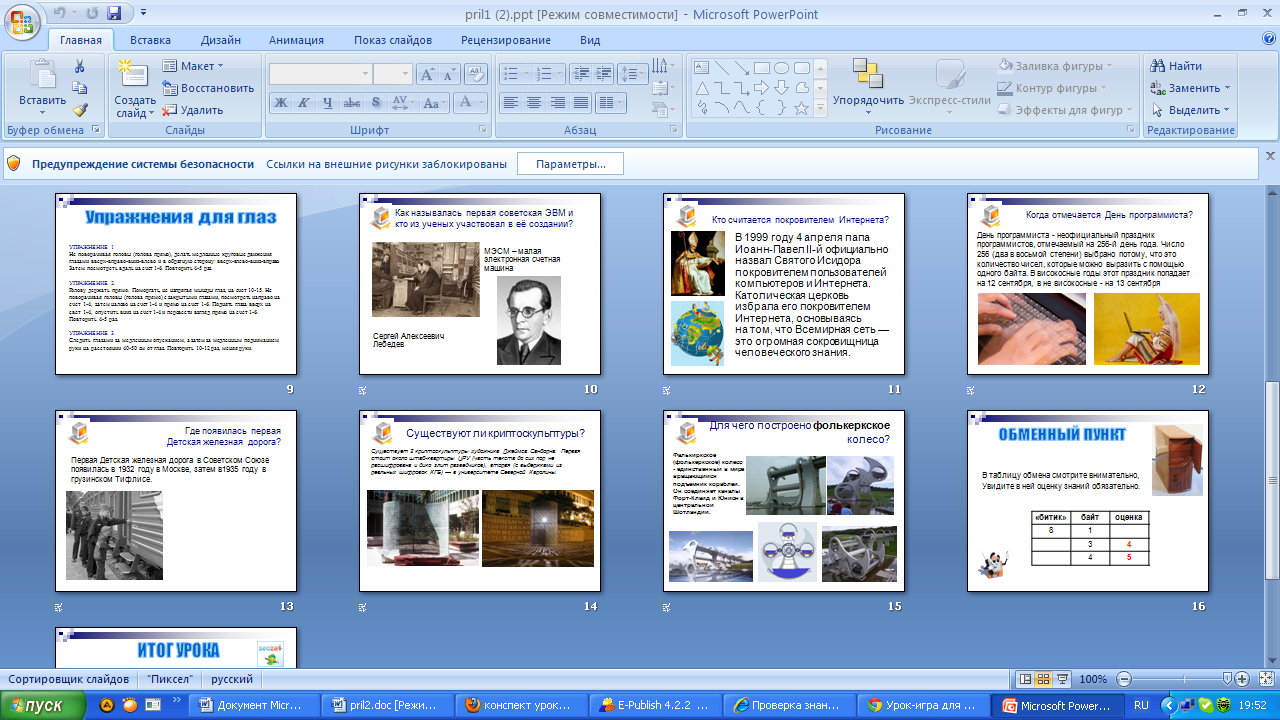Select slide 10 about first Soviet computer
This screenshot has height=720, width=1280.
click(480, 284)
